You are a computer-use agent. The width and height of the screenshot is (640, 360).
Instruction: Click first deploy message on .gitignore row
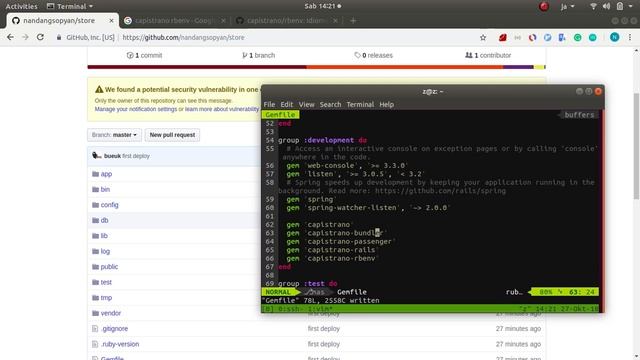[x=324, y=329]
